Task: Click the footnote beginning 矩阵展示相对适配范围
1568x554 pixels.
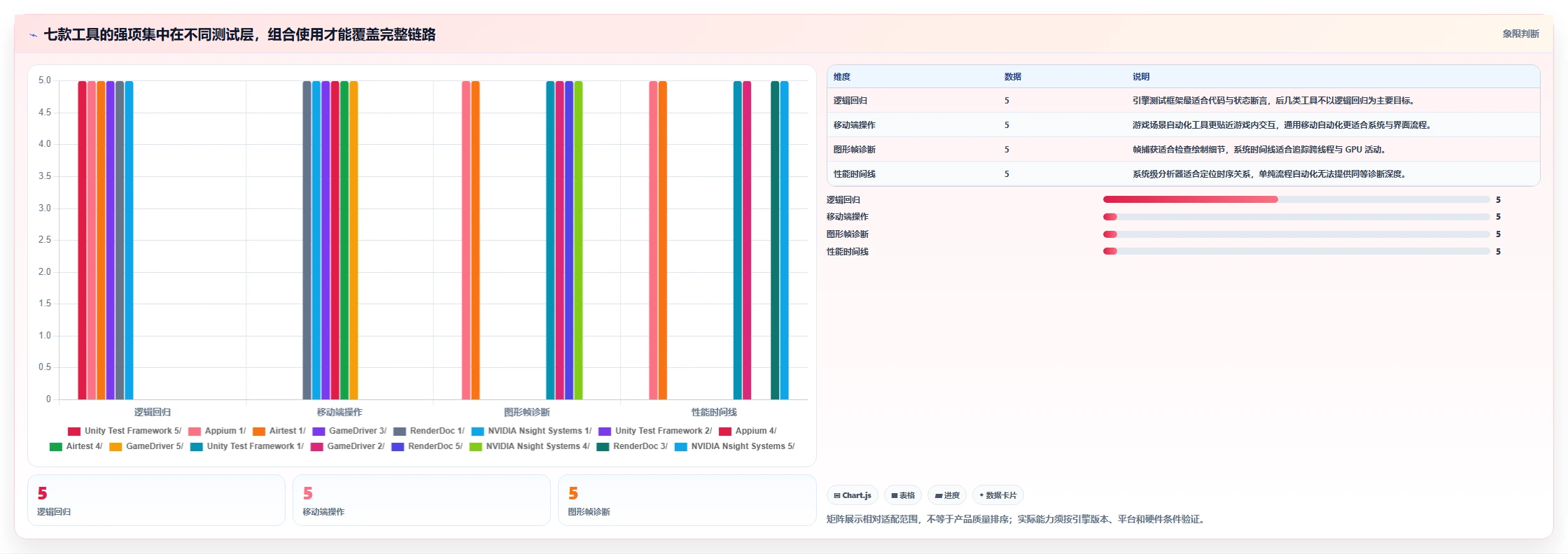Action: [x=1017, y=519]
